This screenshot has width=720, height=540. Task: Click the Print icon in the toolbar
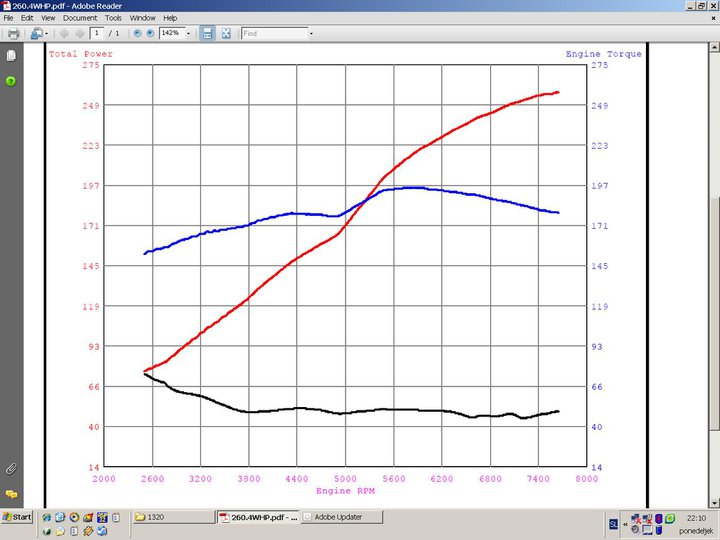tap(13, 33)
